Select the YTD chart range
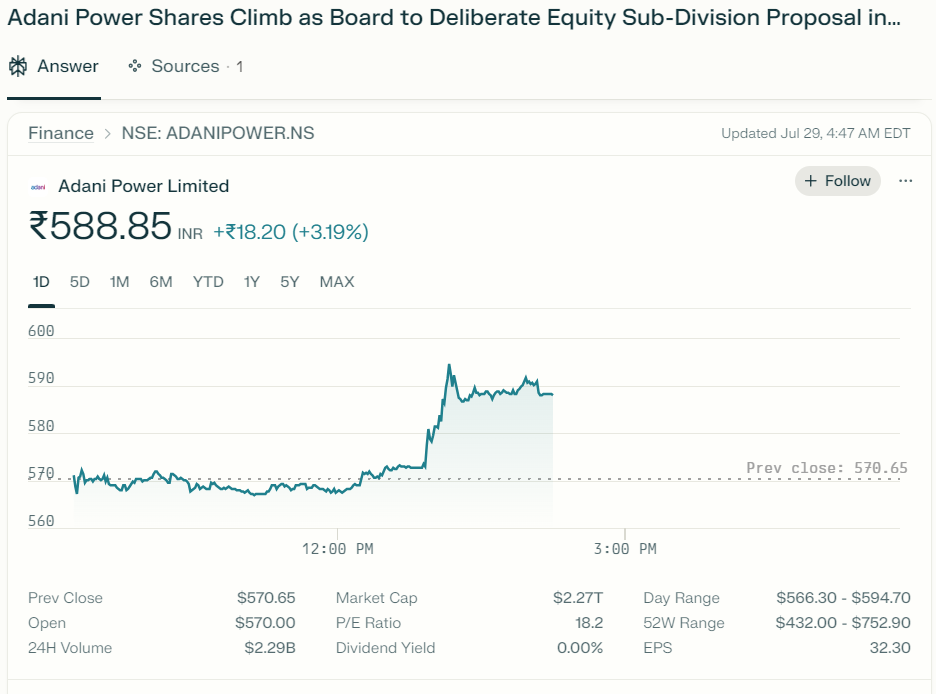This screenshot has height=694, width=936. pos(208,282)
